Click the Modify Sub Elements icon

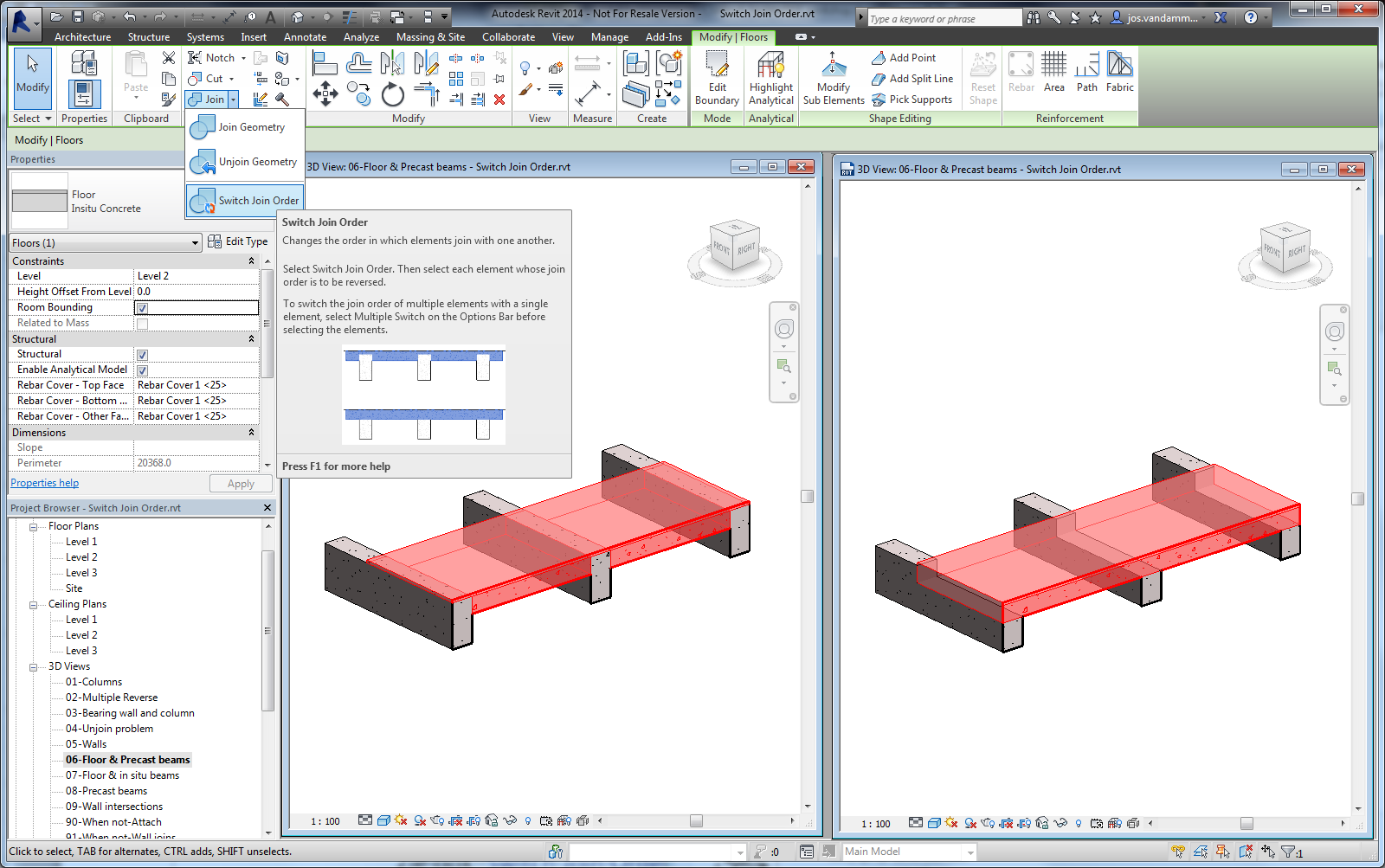(x=834, y=78)
